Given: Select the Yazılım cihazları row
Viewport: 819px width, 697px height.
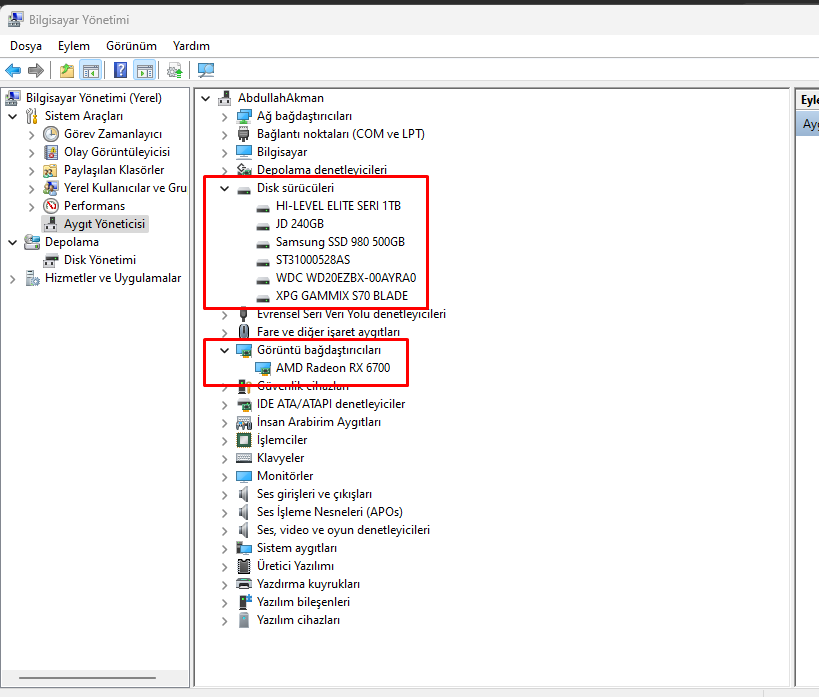Looking at the screenshot, I should (298, 620).
